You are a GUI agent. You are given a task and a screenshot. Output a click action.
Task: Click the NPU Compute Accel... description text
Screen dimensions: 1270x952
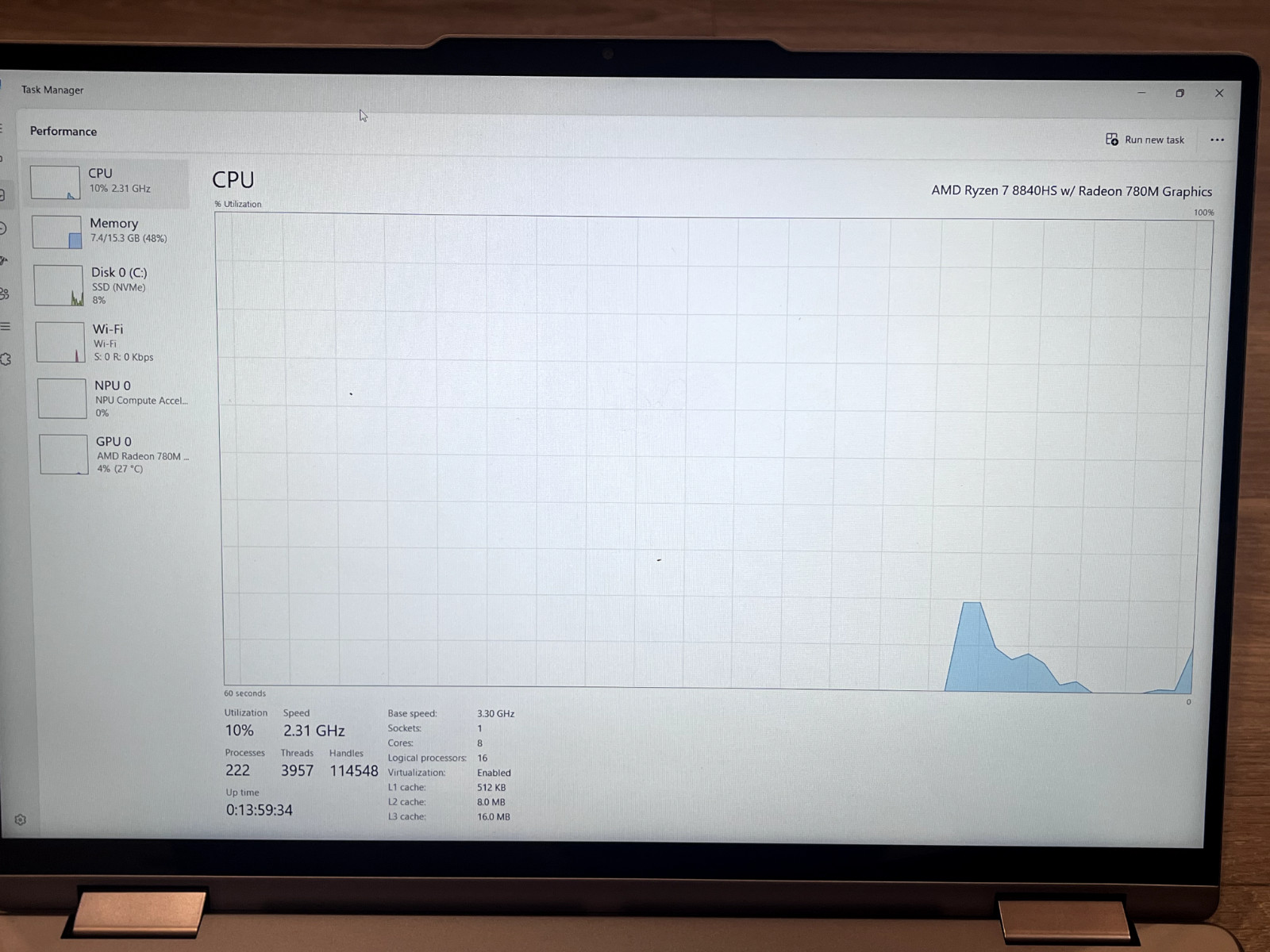(142, 401)
